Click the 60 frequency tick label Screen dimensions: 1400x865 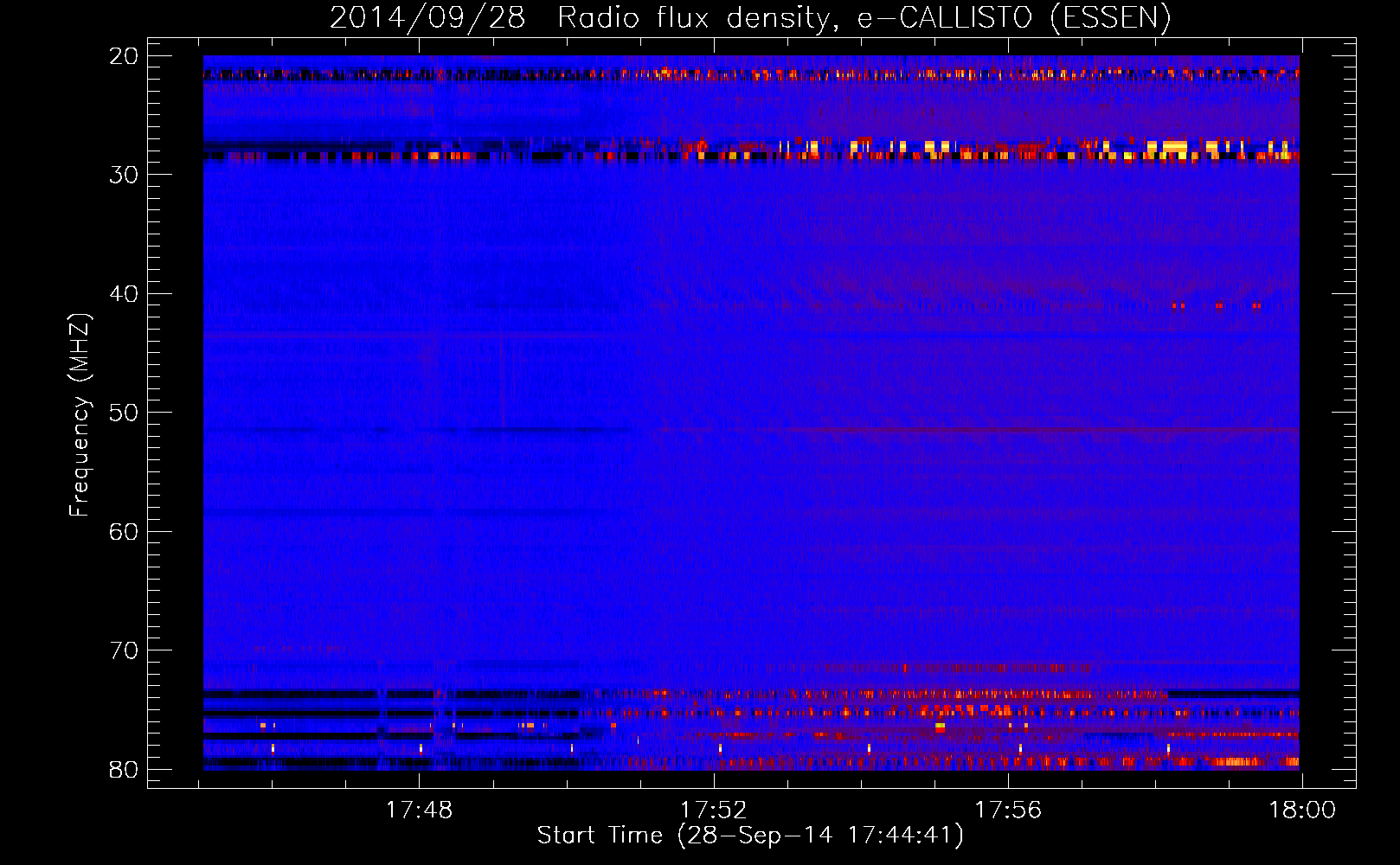pyautogui.click(x=125, y=531)
